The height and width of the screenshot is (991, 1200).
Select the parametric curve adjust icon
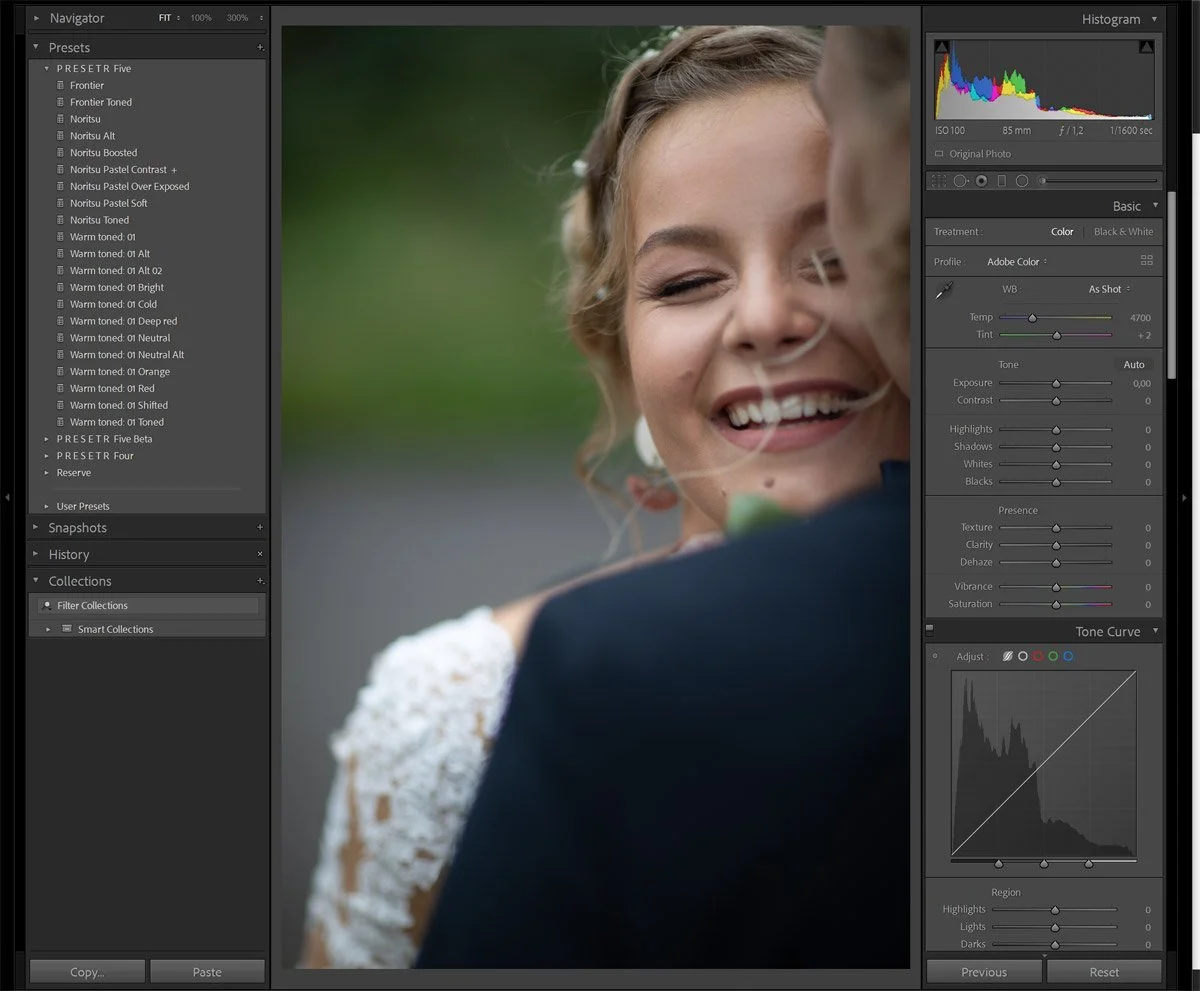click(x=1007, y=656)
